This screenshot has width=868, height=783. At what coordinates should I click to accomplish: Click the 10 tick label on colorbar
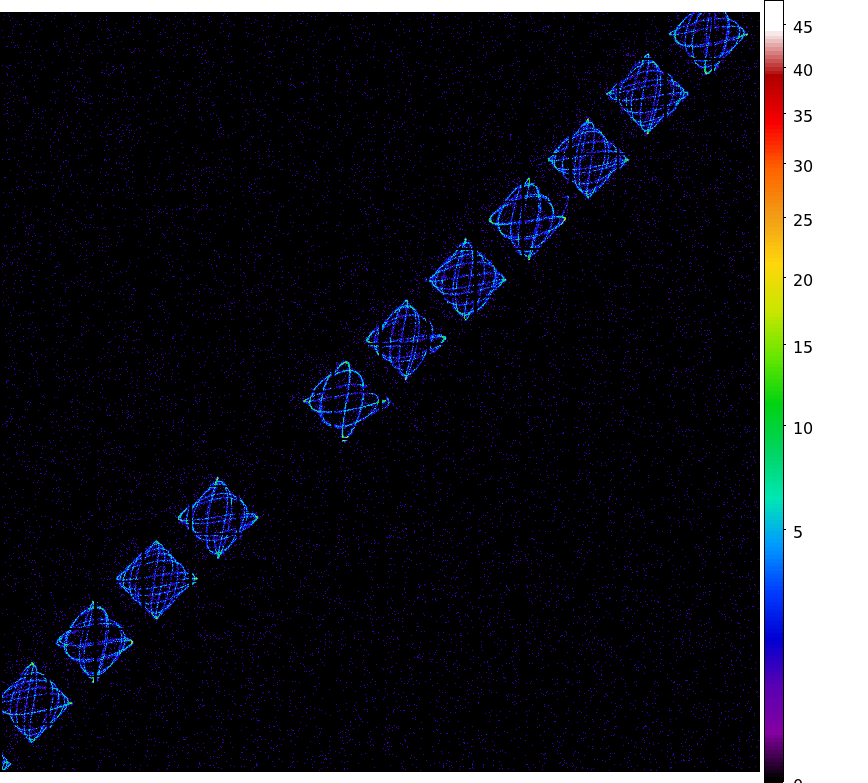802,428
